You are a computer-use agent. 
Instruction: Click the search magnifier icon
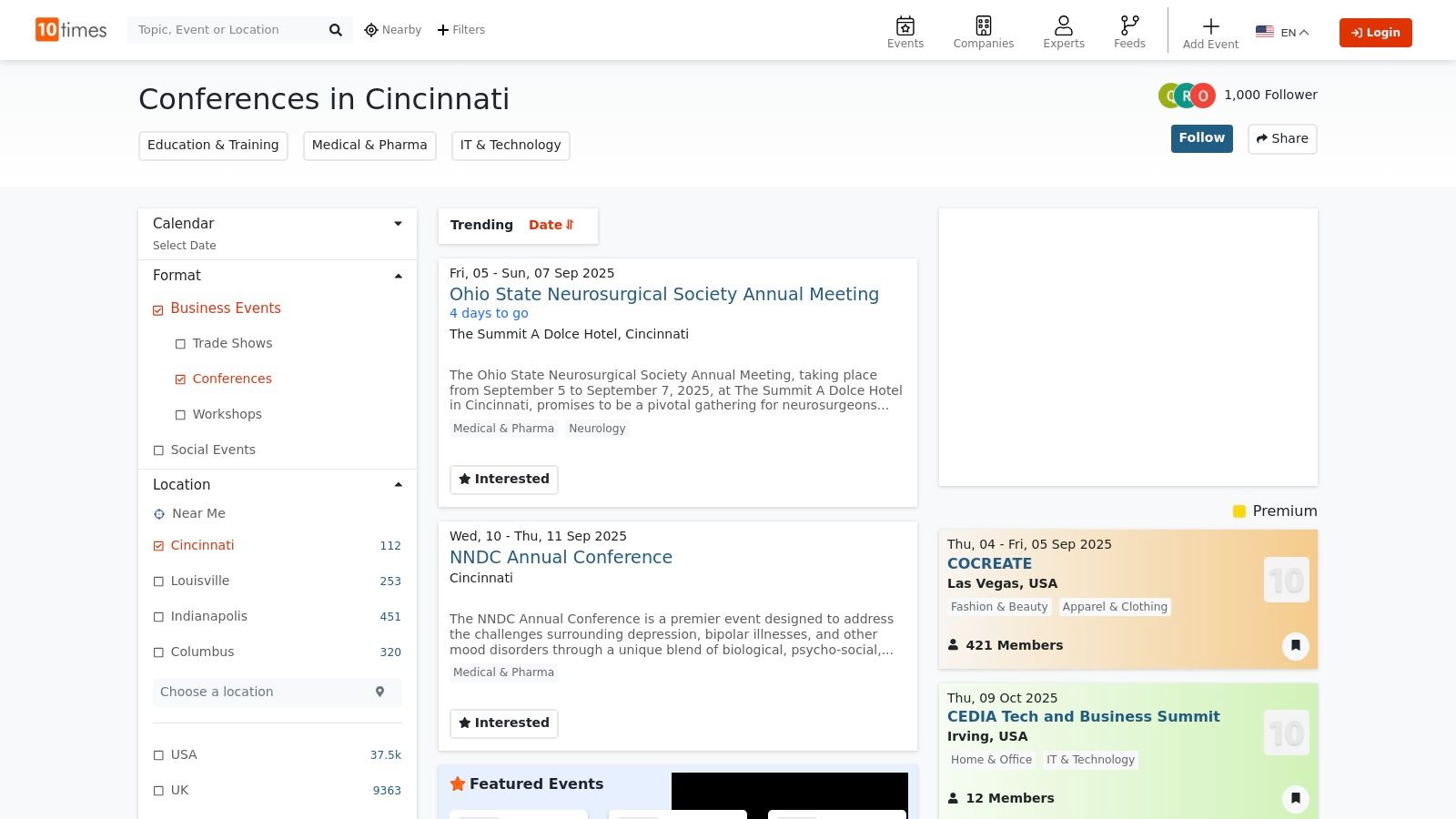point(335,30)
